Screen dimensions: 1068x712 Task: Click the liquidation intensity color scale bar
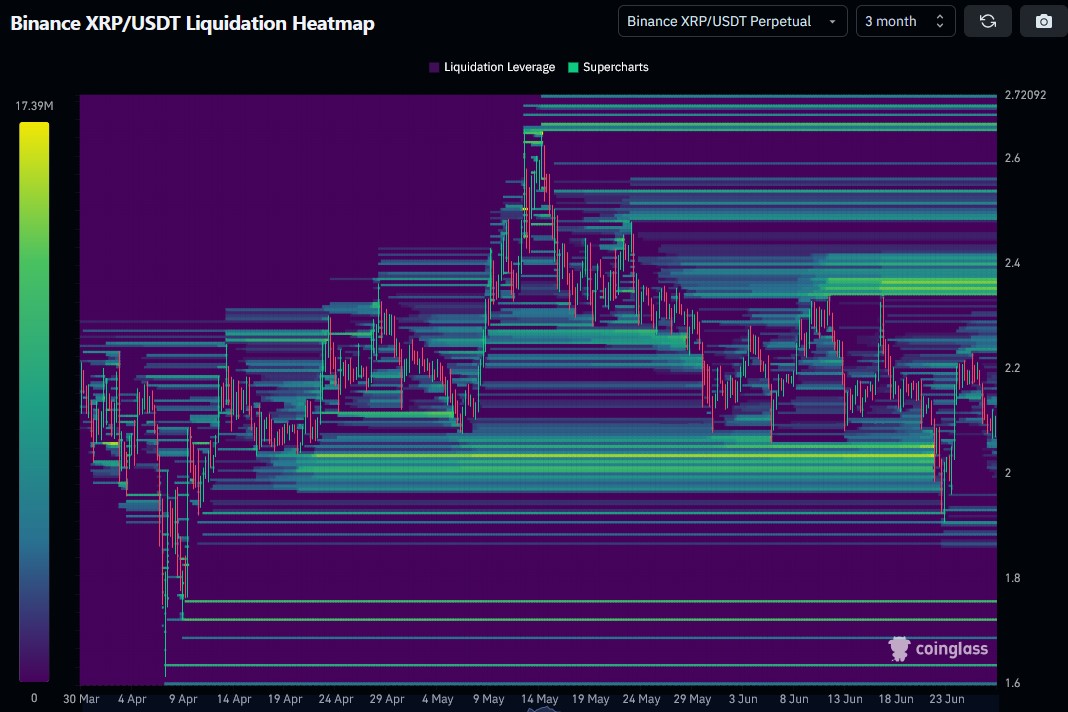[34, 401]
